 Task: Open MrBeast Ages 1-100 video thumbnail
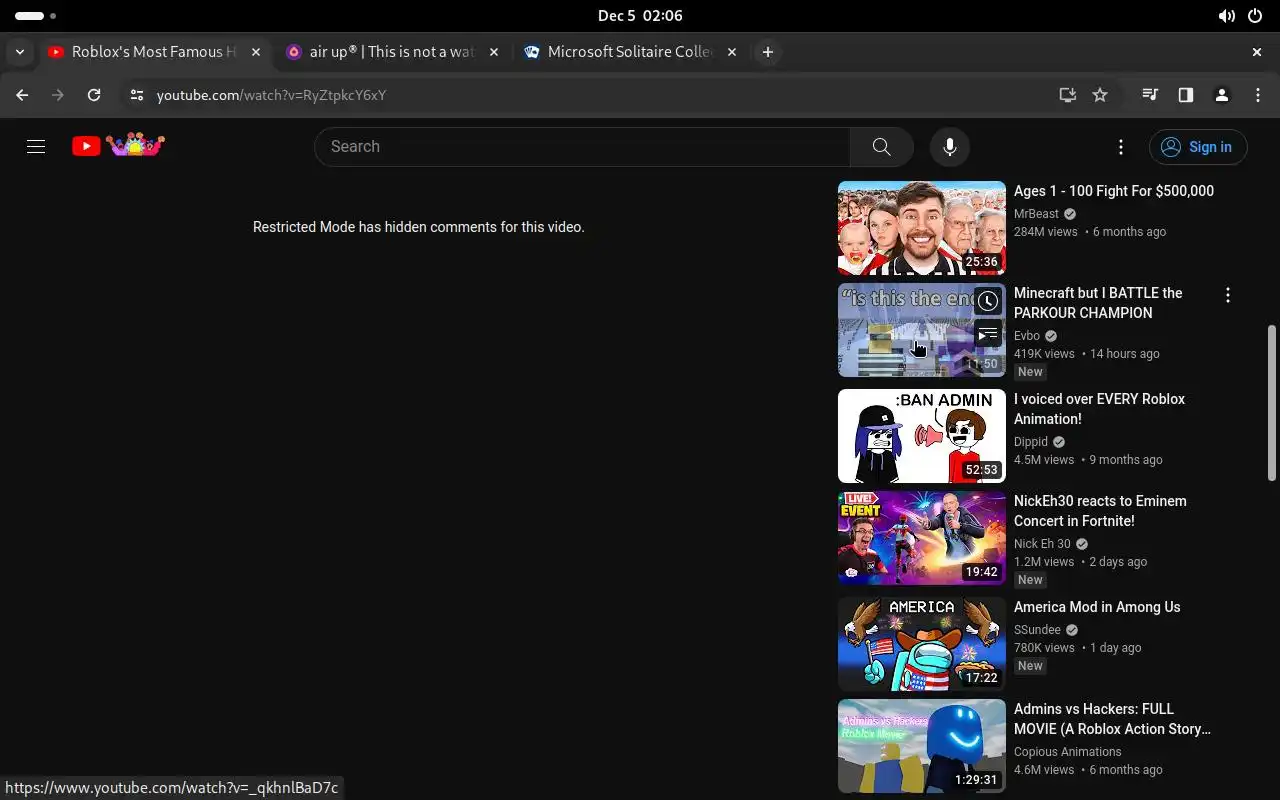tap(921, 228)
